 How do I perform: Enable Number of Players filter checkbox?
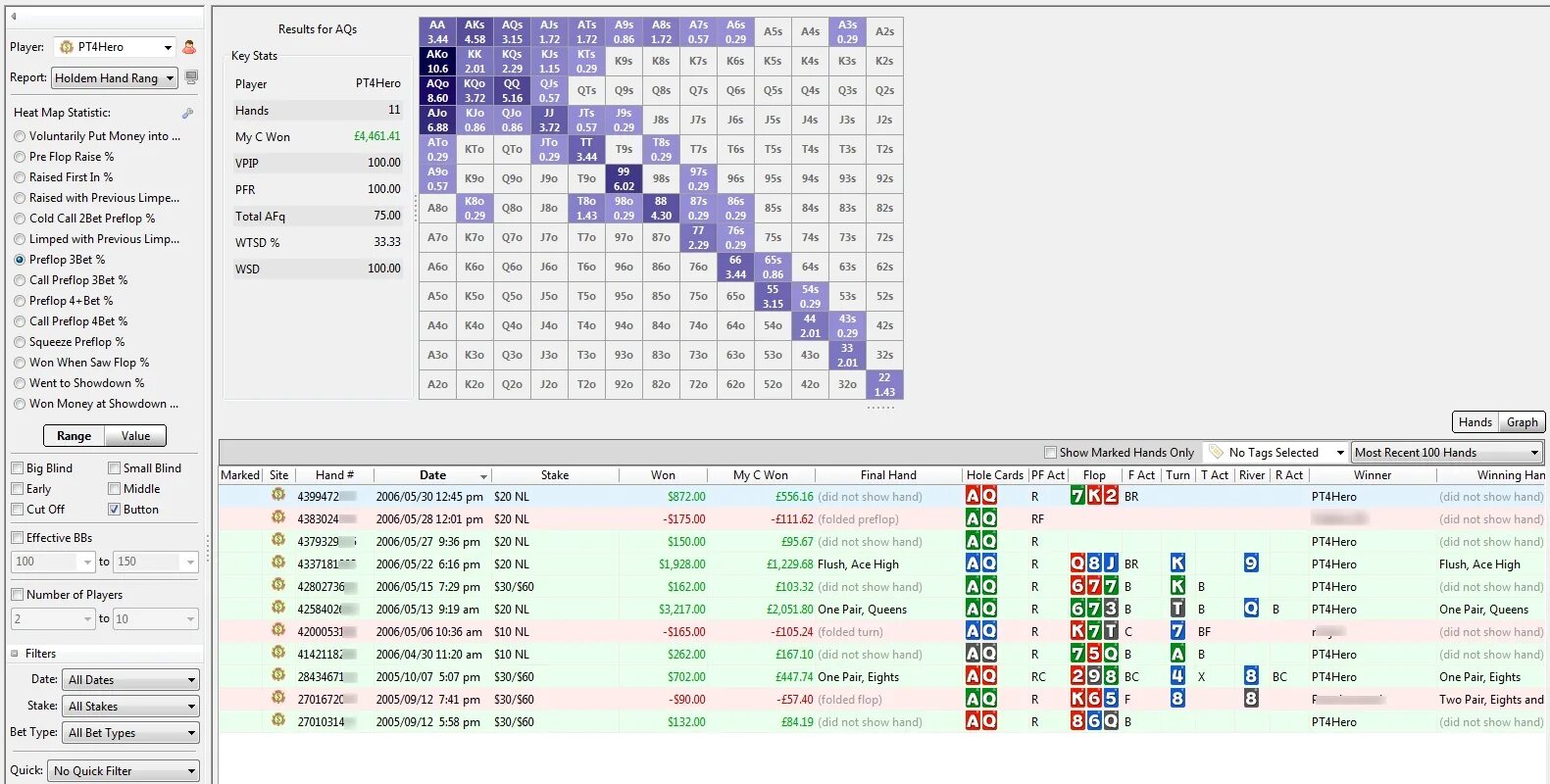pyautogui.click(x=17, y=595)
